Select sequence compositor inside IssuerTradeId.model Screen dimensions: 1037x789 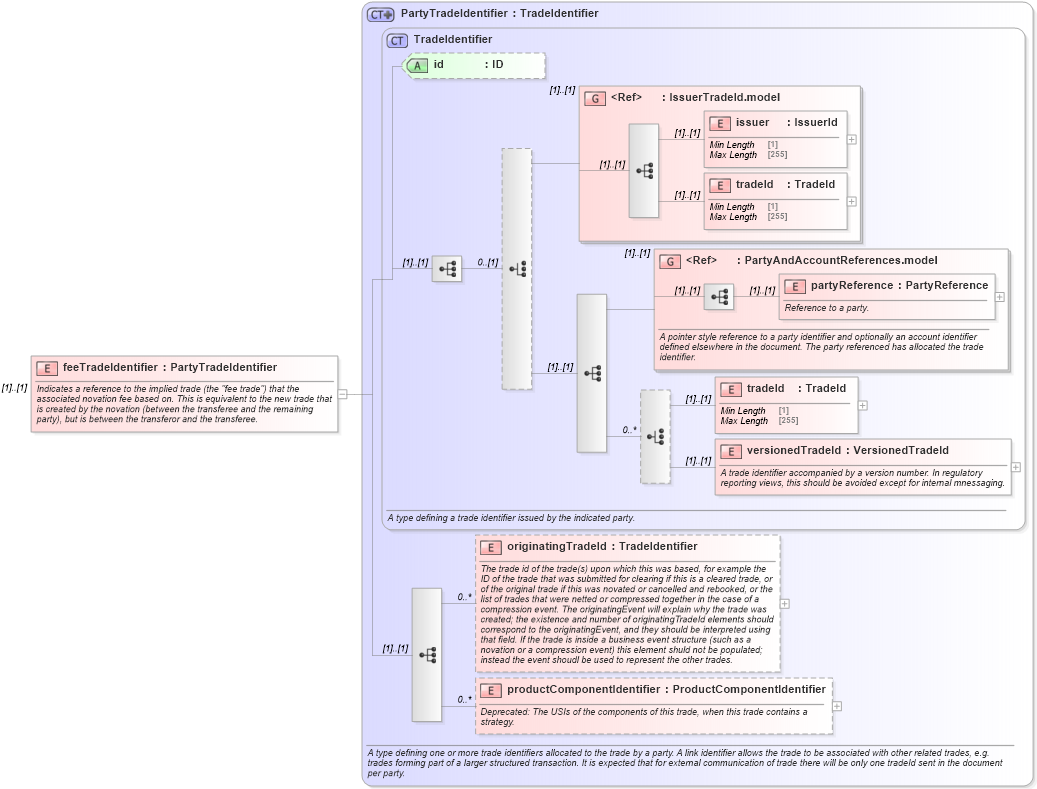pyautogui.click(x=643, y=171)
